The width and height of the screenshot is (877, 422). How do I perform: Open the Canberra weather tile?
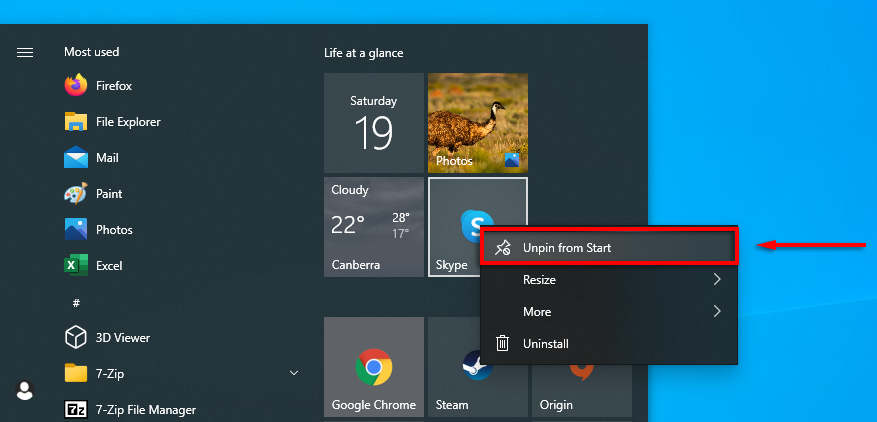[374, 227]
